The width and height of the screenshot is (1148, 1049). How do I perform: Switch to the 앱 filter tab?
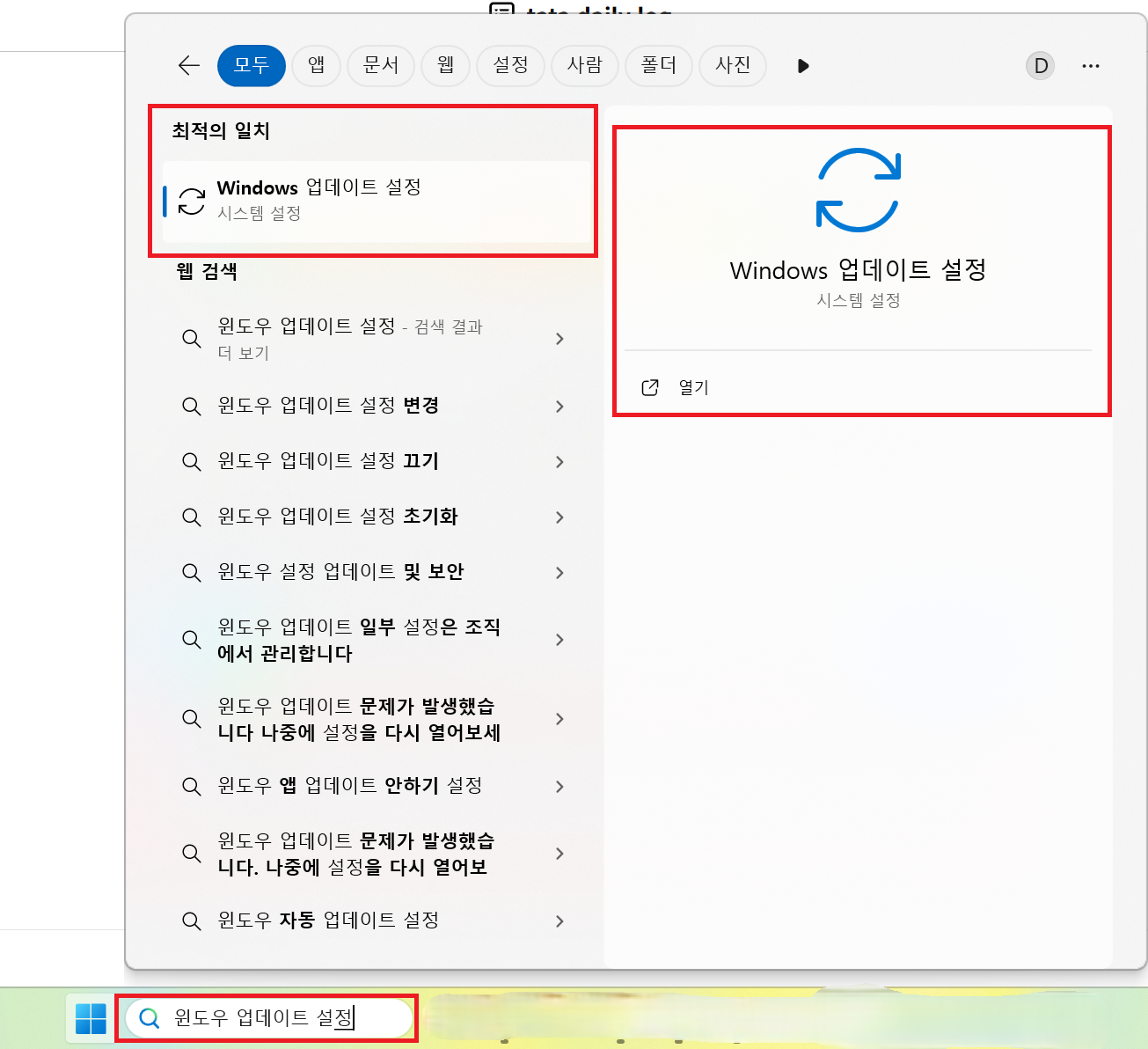[x=317, y=65]
